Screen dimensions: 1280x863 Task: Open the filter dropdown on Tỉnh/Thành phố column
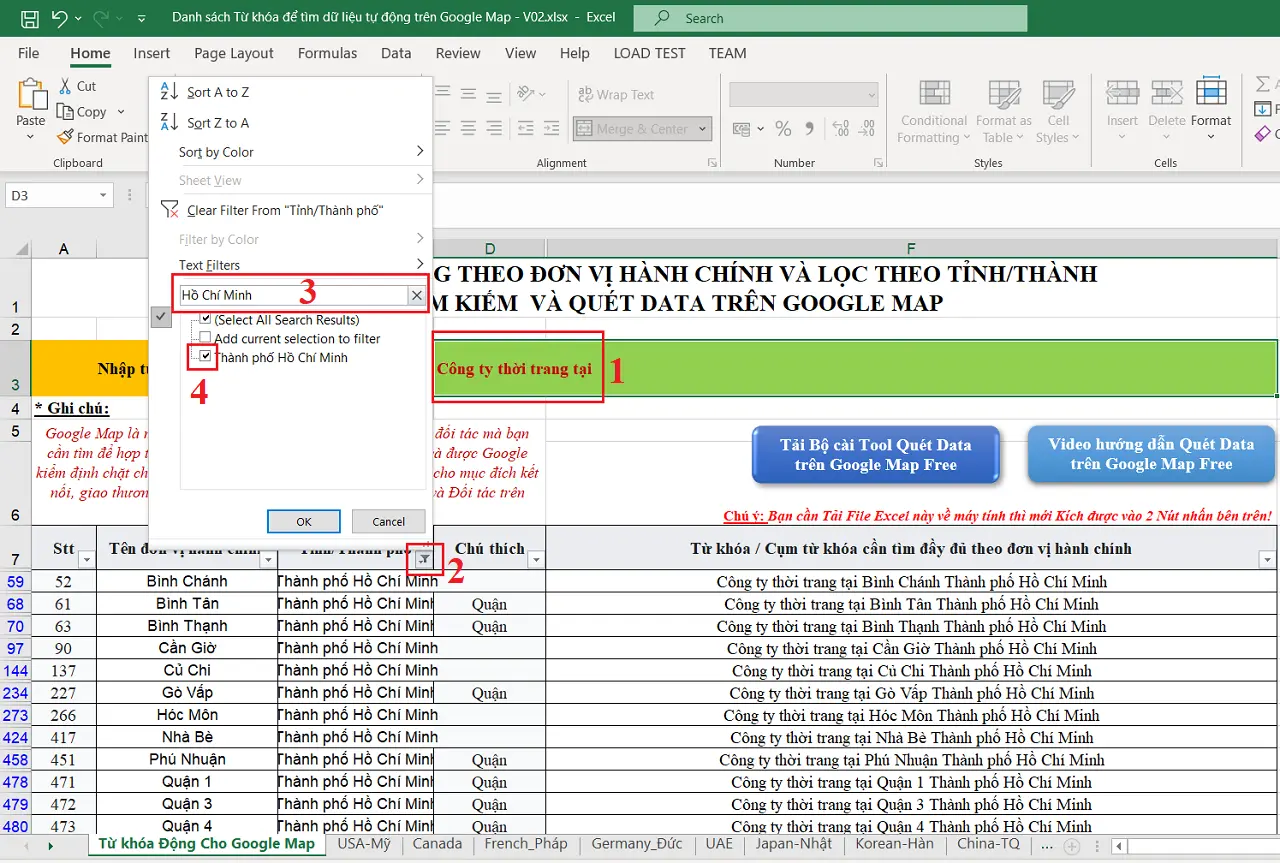tap(424, 558)
